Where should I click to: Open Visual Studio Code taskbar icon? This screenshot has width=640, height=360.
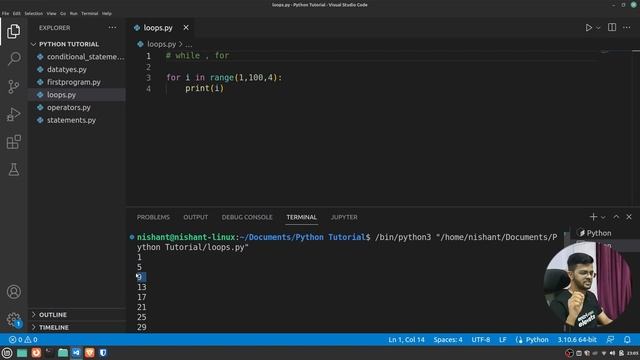76,353
